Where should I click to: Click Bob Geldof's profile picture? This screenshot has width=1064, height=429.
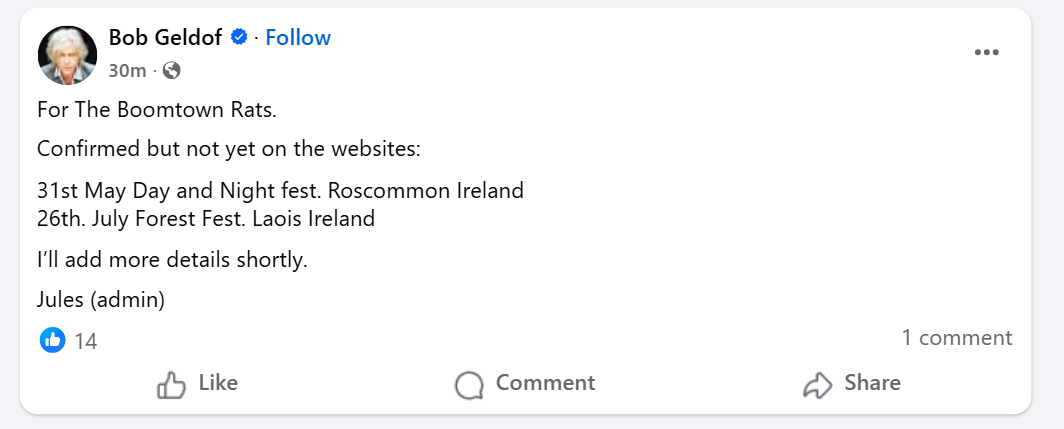[67, 55]
